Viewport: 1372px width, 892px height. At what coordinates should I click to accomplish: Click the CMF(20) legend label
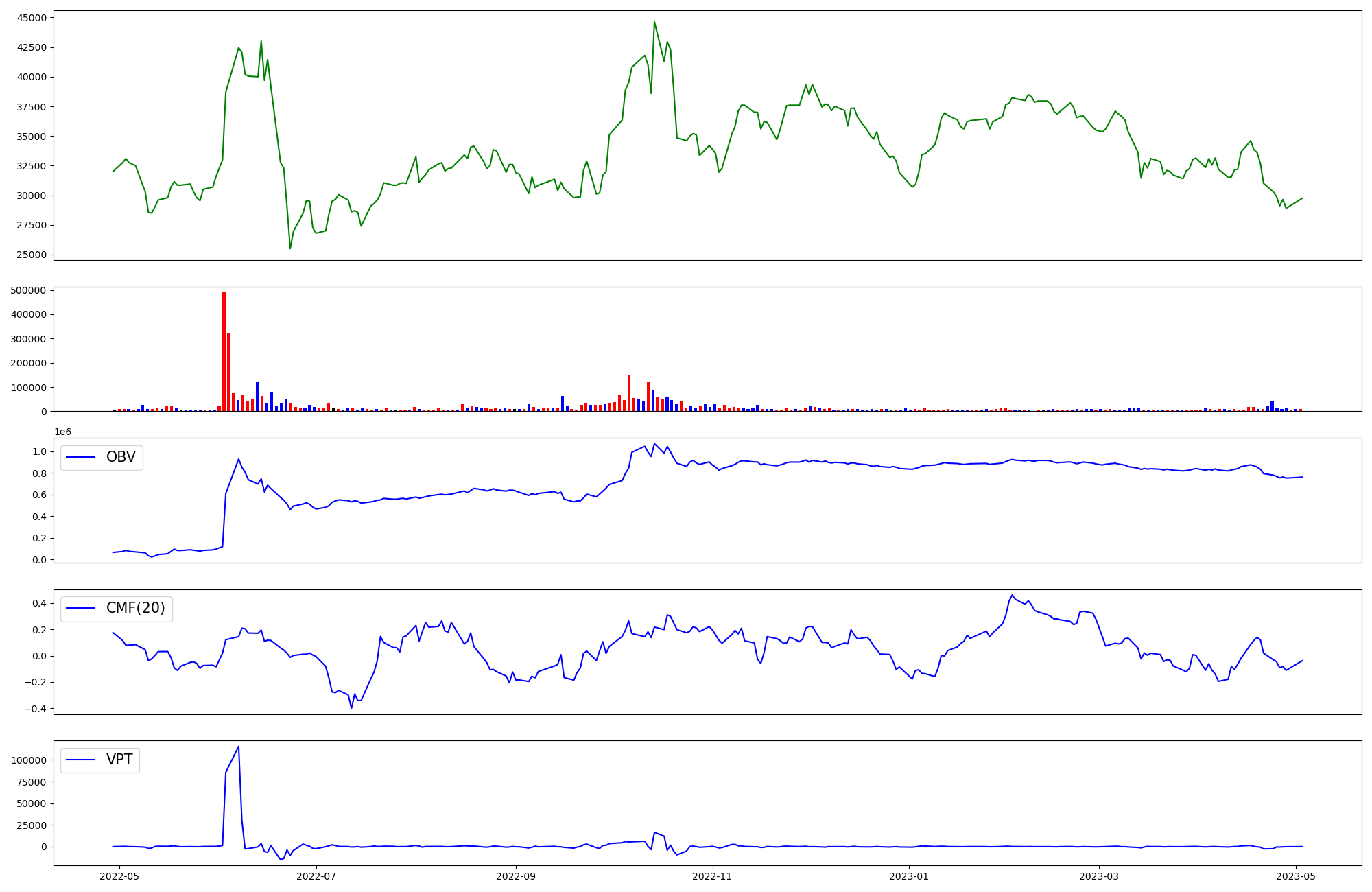[x=135, y=609]
